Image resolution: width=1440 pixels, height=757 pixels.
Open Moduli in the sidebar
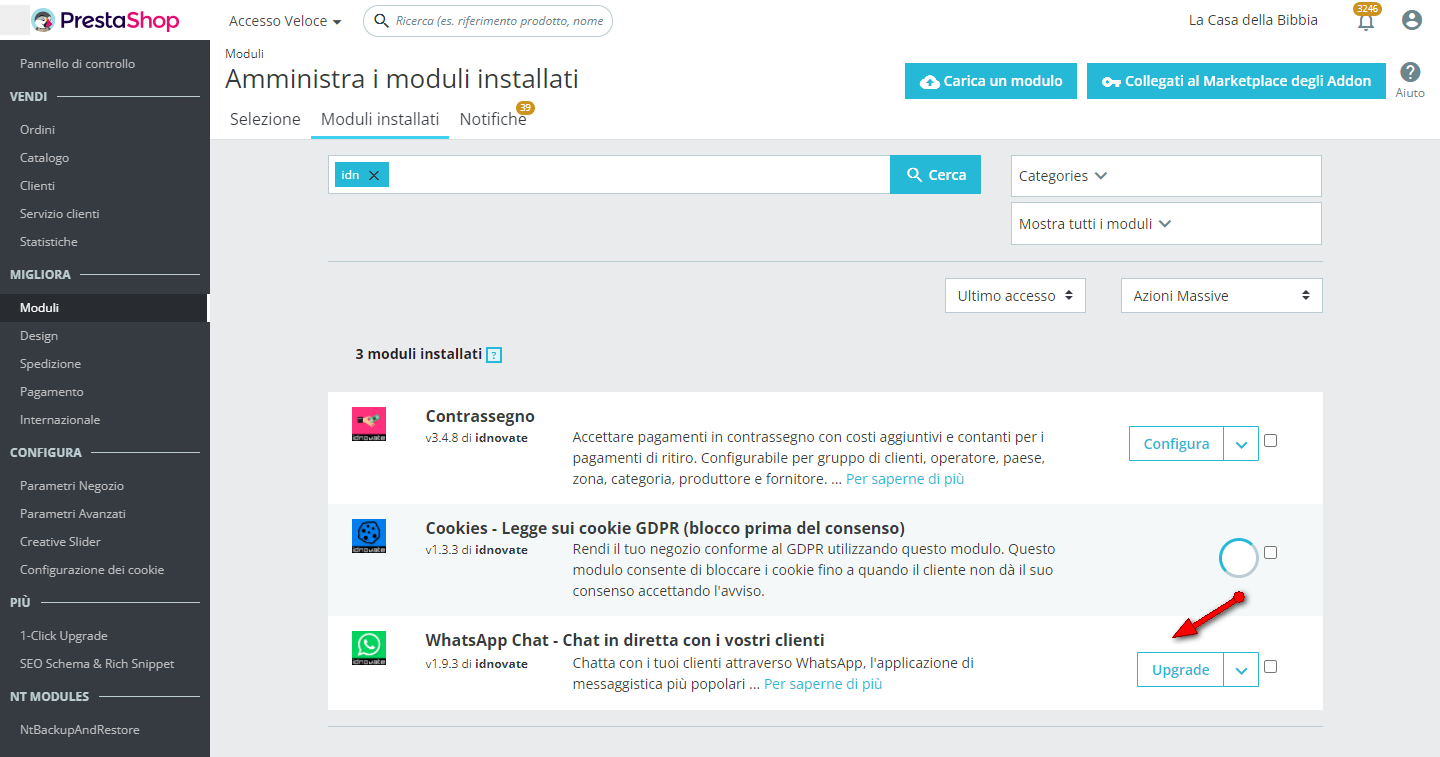pyautogui.click(x=105, y=308)
